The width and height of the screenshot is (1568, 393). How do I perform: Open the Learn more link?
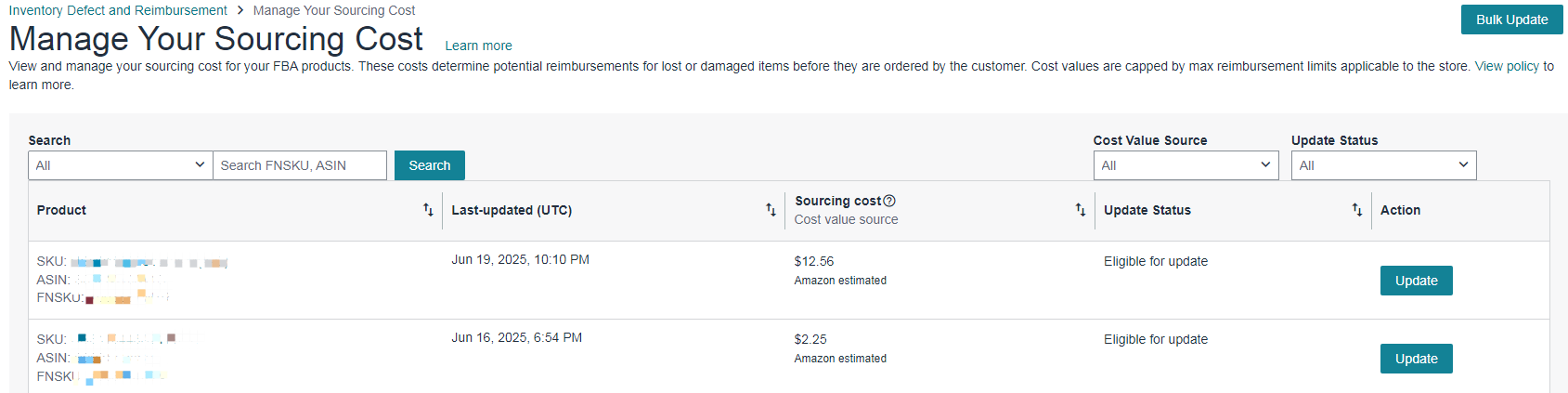(x=478, y=46)
